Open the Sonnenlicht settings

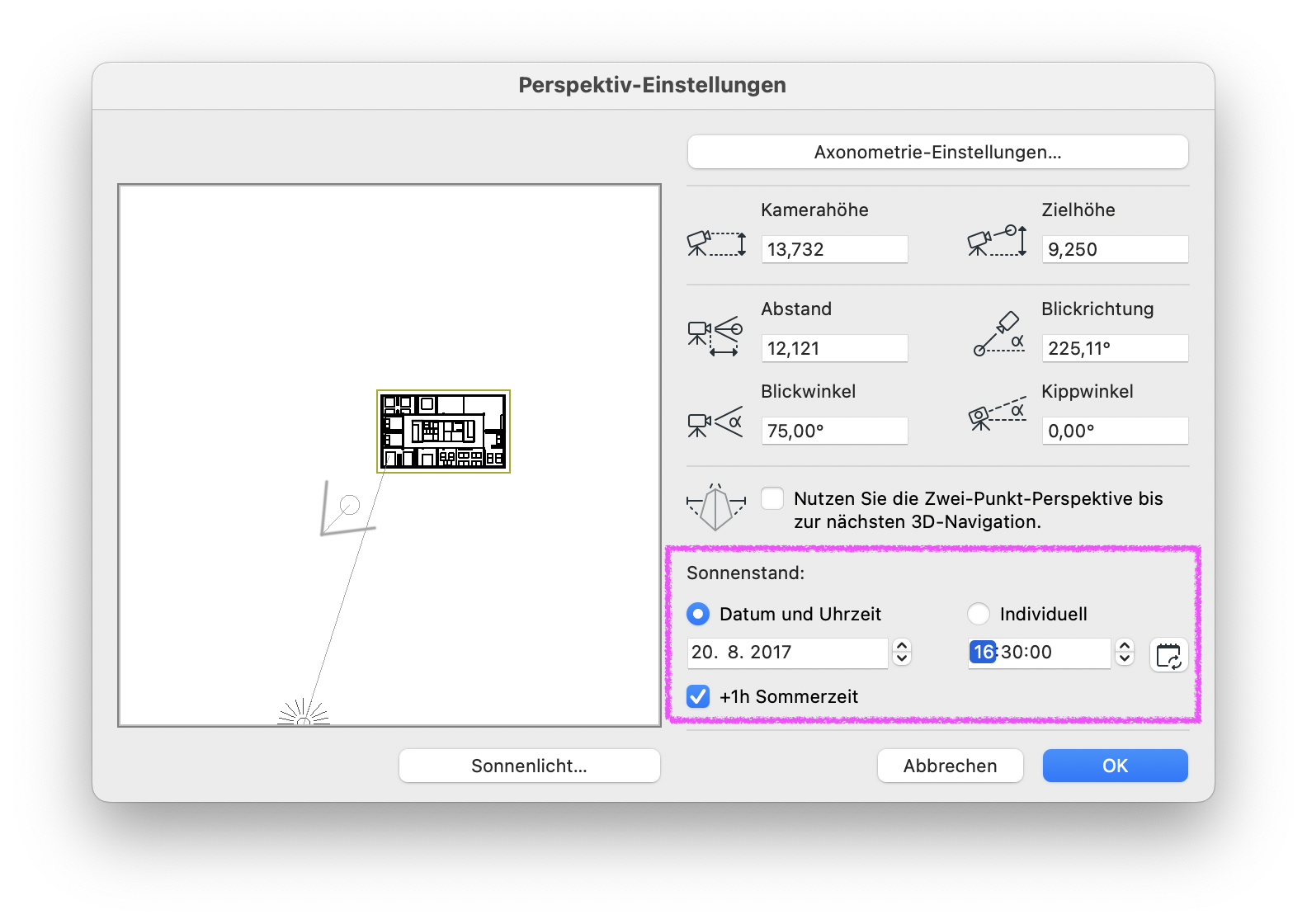click(529, 766)
